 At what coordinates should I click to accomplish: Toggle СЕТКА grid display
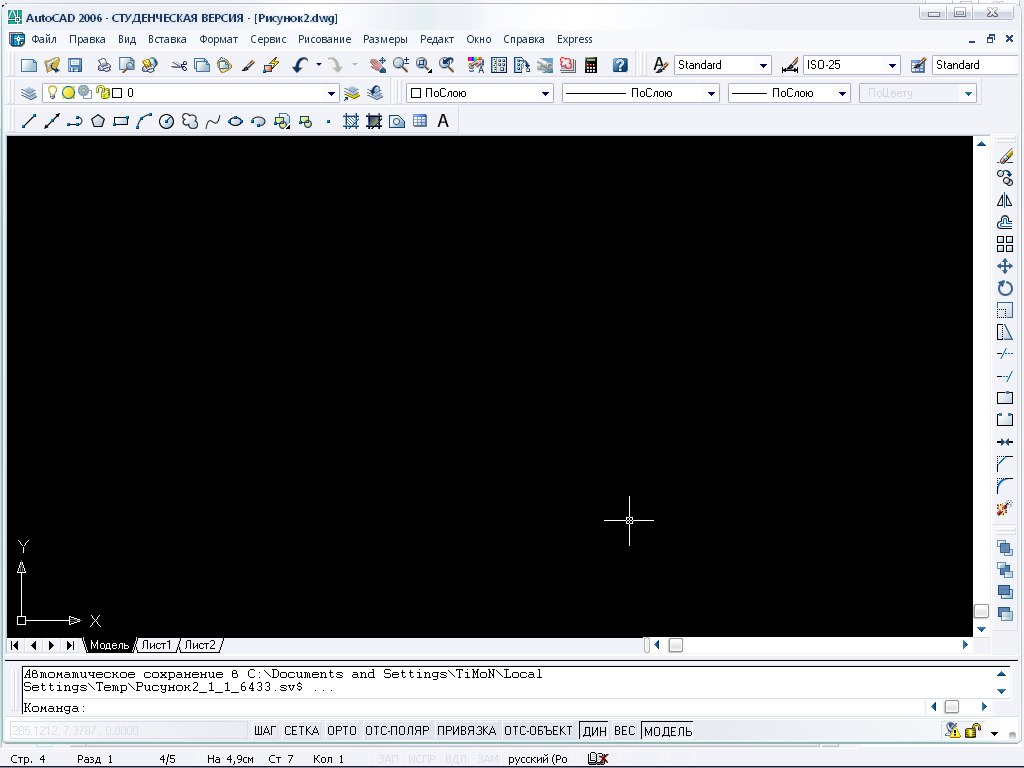pyautogui.click(x=301, y=731)
